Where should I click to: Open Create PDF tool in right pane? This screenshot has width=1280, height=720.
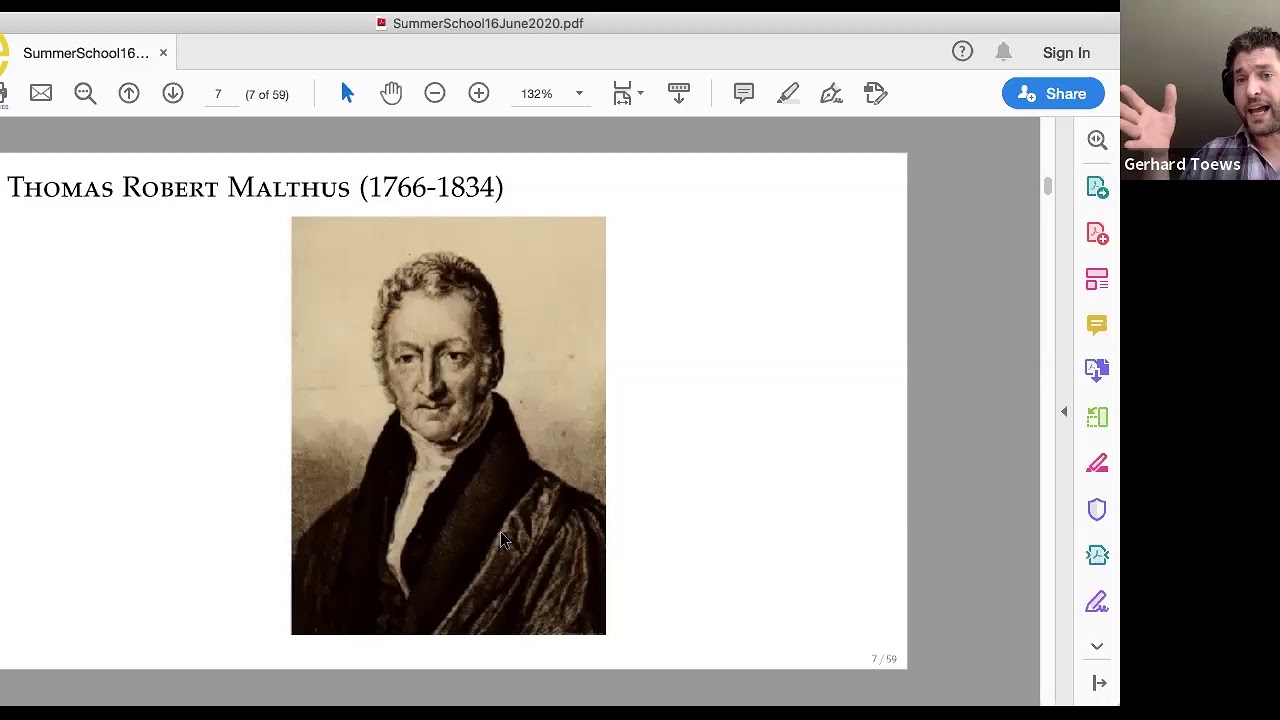(1097, 233)
